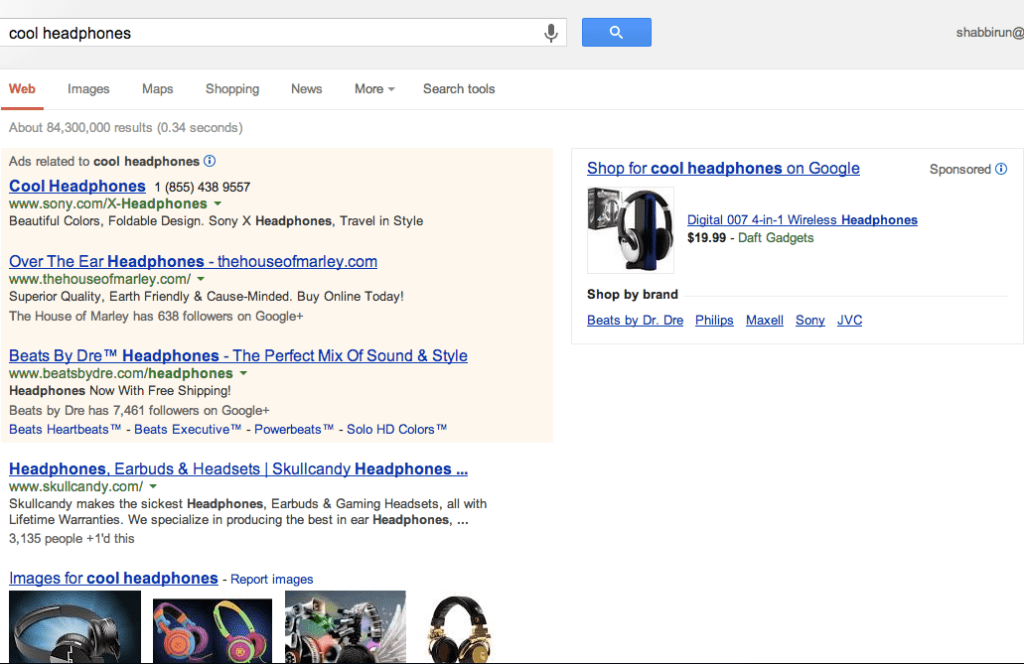Expand the sony.com/X-Headphones URL dropdown arrow

[217, 204]
